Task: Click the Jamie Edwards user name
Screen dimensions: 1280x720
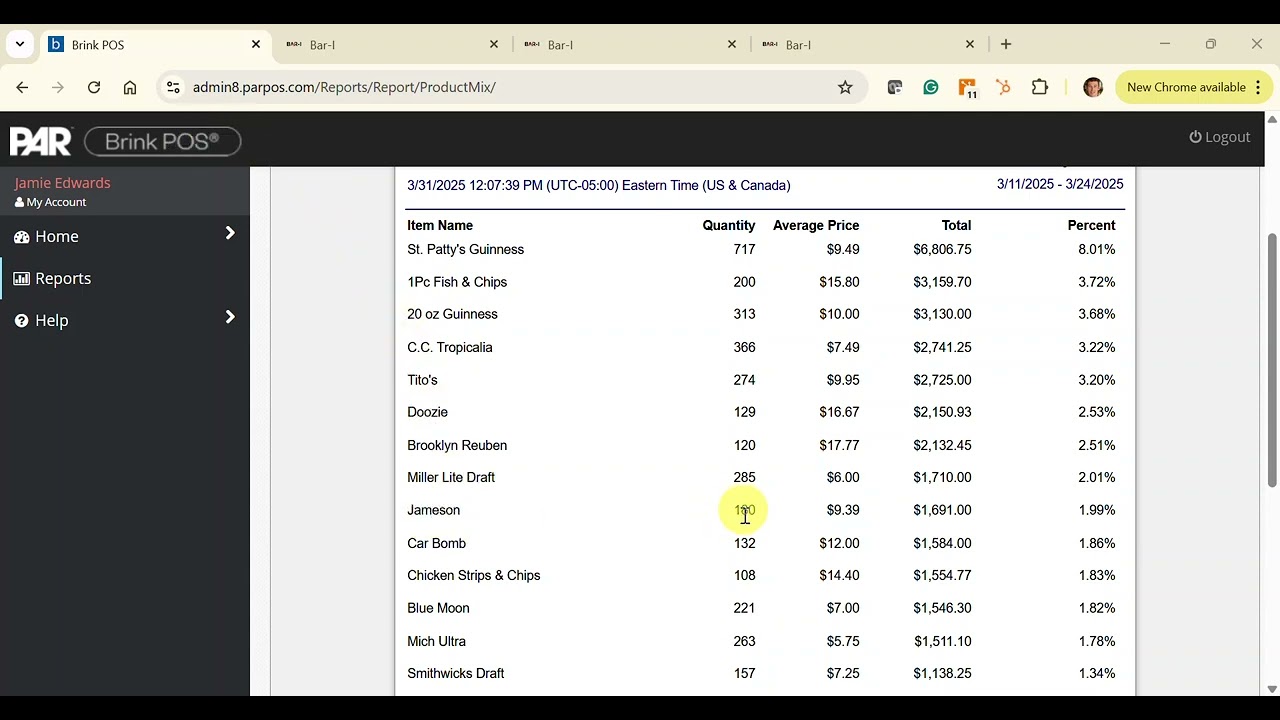Action: (62, 183)
